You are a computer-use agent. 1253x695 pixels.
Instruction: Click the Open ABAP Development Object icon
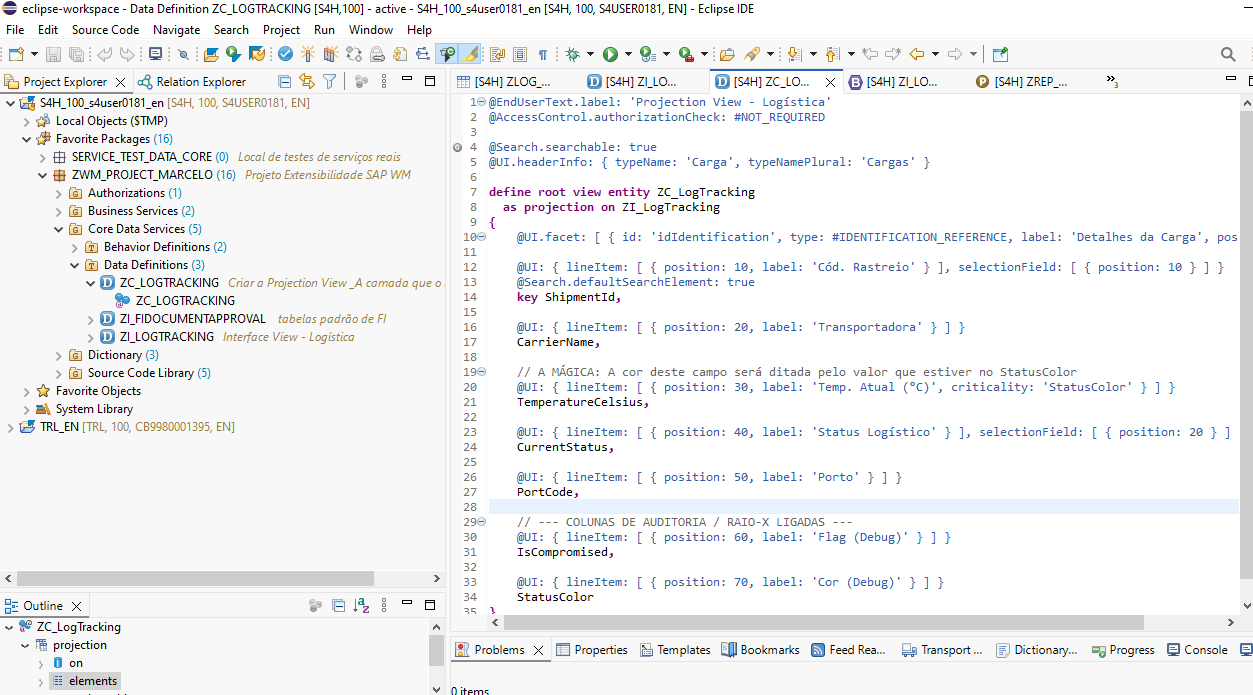[211, 54]
